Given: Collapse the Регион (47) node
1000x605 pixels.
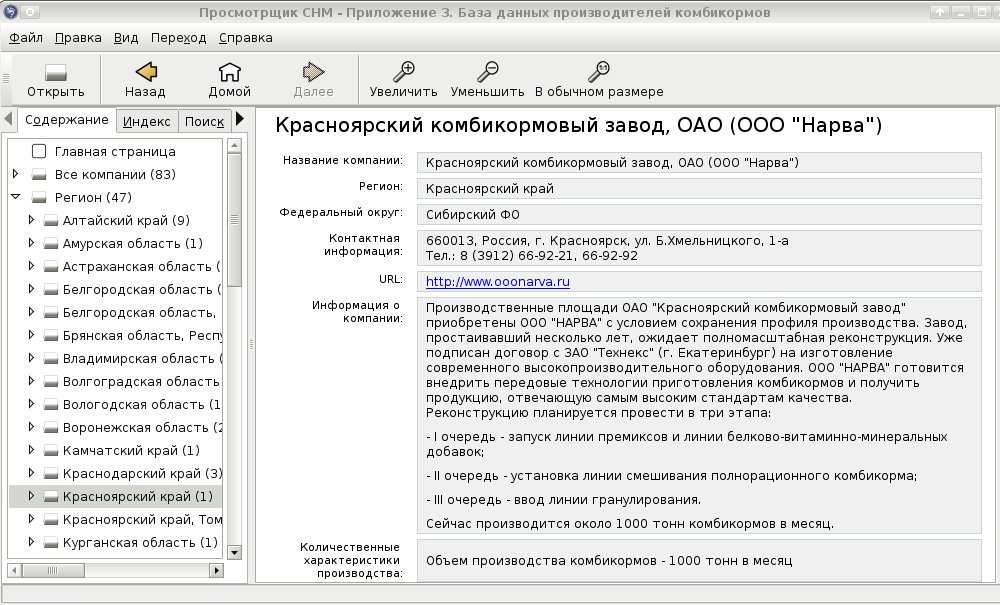Looking at the screenshot, I should 16,197.
